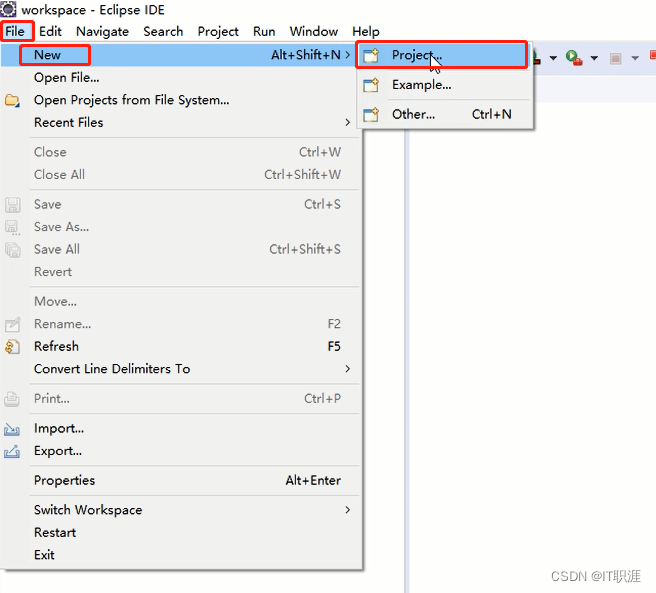Image resolution: width=656 pixels, height=593 pixels.
Task: Click the Refresh icon in File menu
Action: [12, 347]
